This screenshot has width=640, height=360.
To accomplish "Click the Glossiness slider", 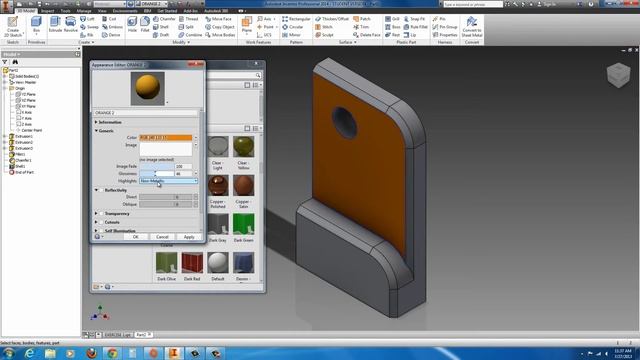I will 156,173.
